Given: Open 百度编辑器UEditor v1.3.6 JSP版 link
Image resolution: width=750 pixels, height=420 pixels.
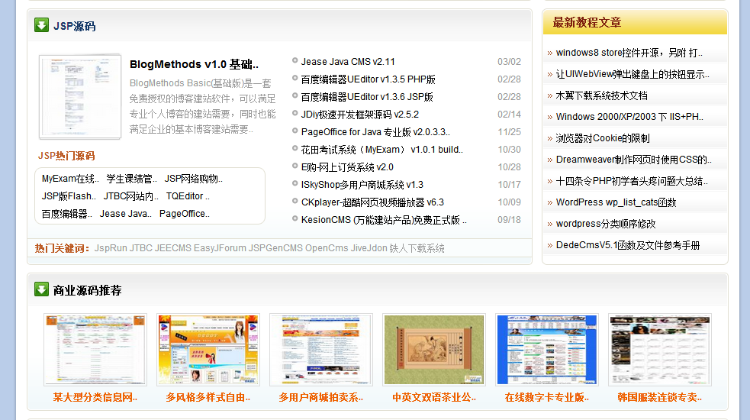Looking at the screenshot, I should 367,97.
